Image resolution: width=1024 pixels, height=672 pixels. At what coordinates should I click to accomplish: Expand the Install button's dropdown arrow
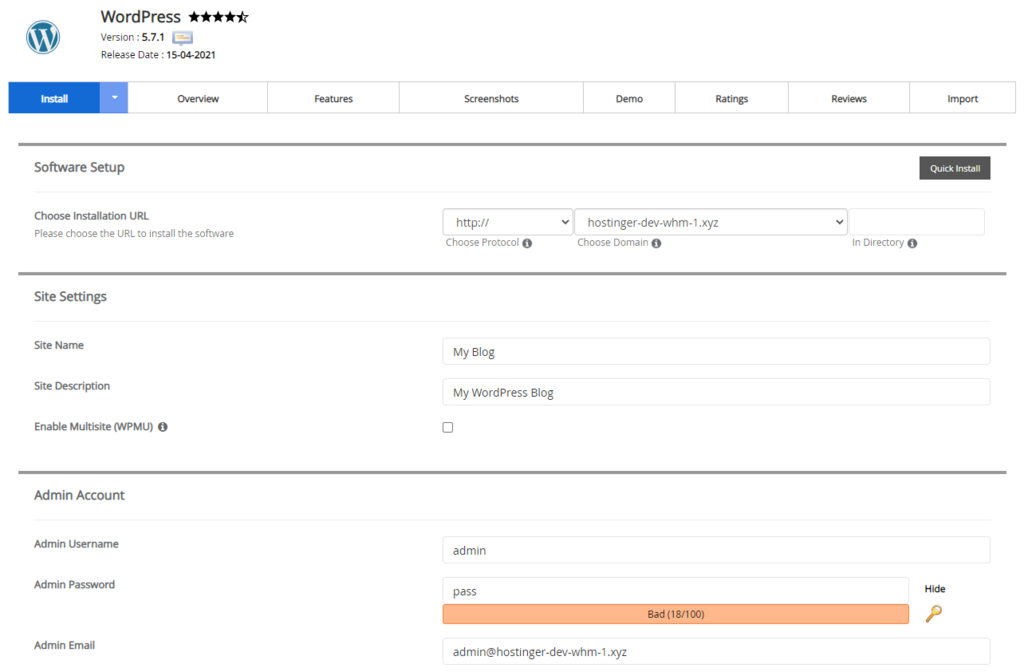tap(115, 97)
